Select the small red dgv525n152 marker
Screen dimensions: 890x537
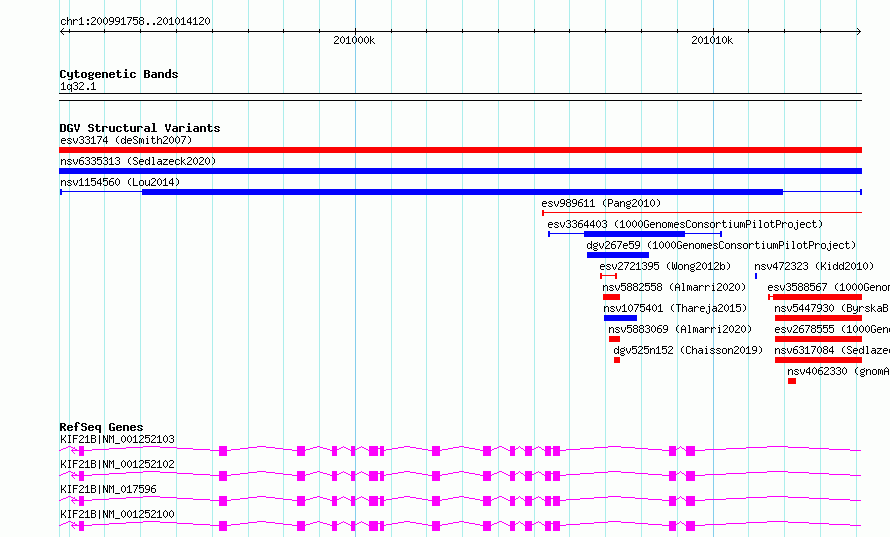617,360
